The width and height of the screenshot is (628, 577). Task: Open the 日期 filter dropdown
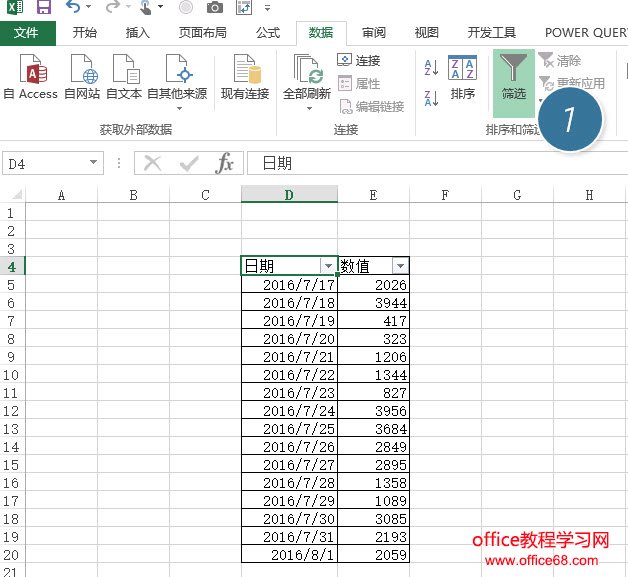328,266
